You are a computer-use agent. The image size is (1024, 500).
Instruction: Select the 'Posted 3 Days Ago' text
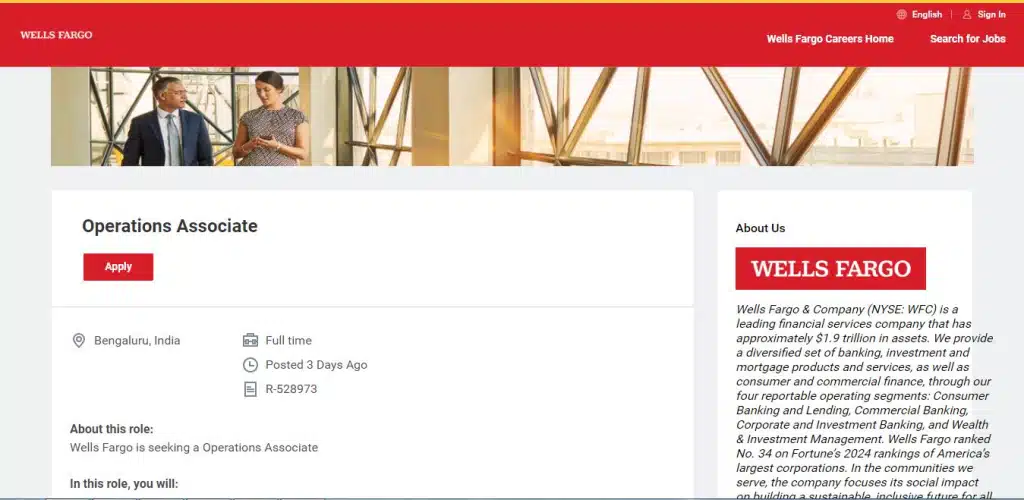(316, 365)
